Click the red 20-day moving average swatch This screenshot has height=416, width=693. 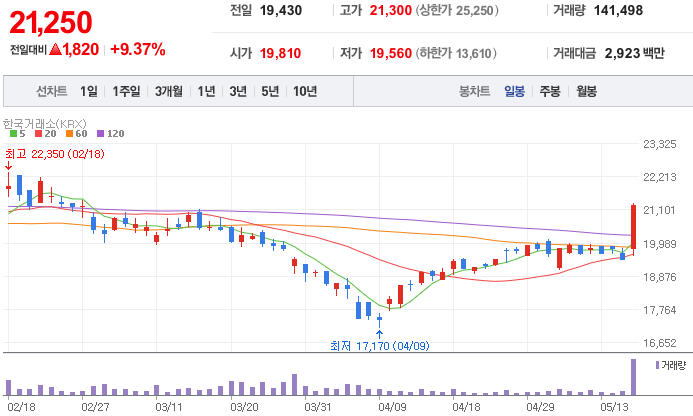38,134
